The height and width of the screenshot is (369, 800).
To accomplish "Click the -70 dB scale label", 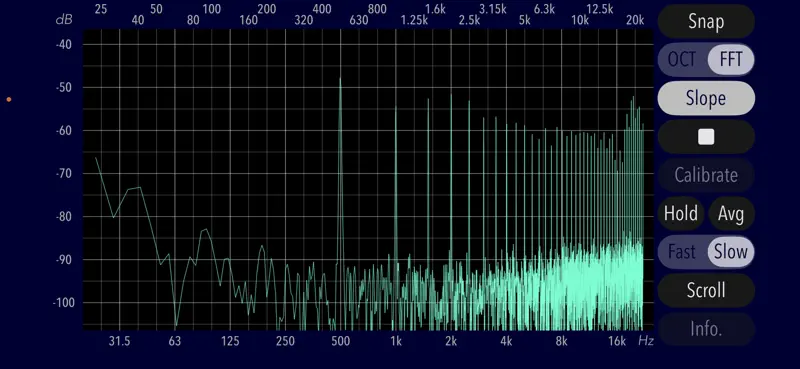I will [63, 174].
